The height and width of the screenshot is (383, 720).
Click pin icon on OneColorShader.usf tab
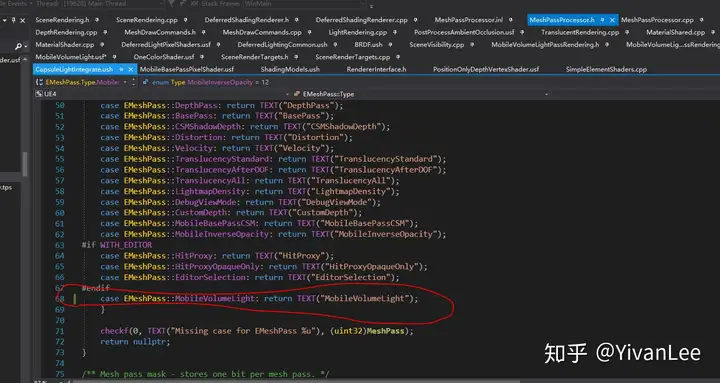202,57
